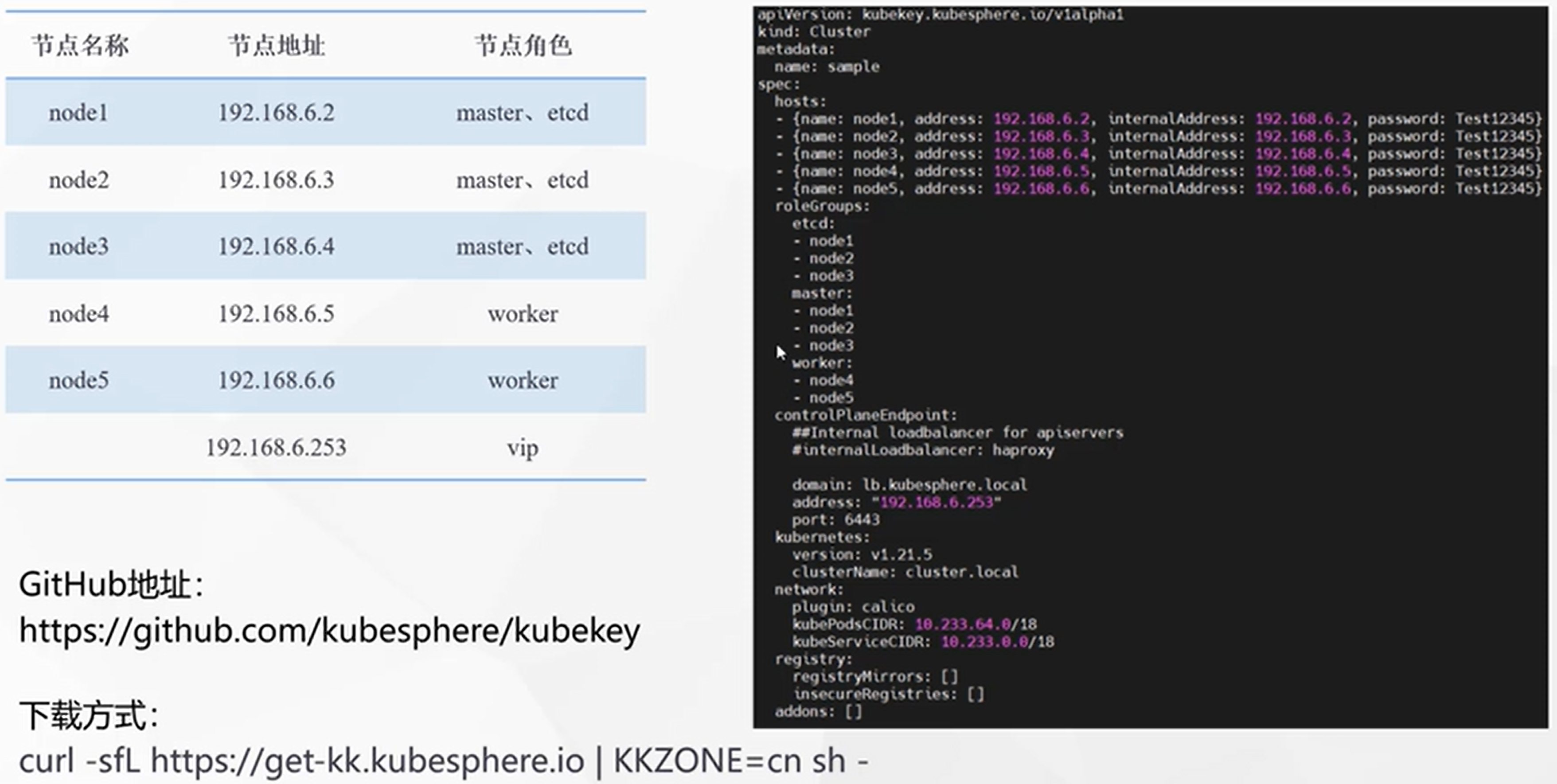Image resolution: width=1557 pixels, height=784 pixels.
Task: Click the 'port: 6443' line
Action: tap(836, 520)
